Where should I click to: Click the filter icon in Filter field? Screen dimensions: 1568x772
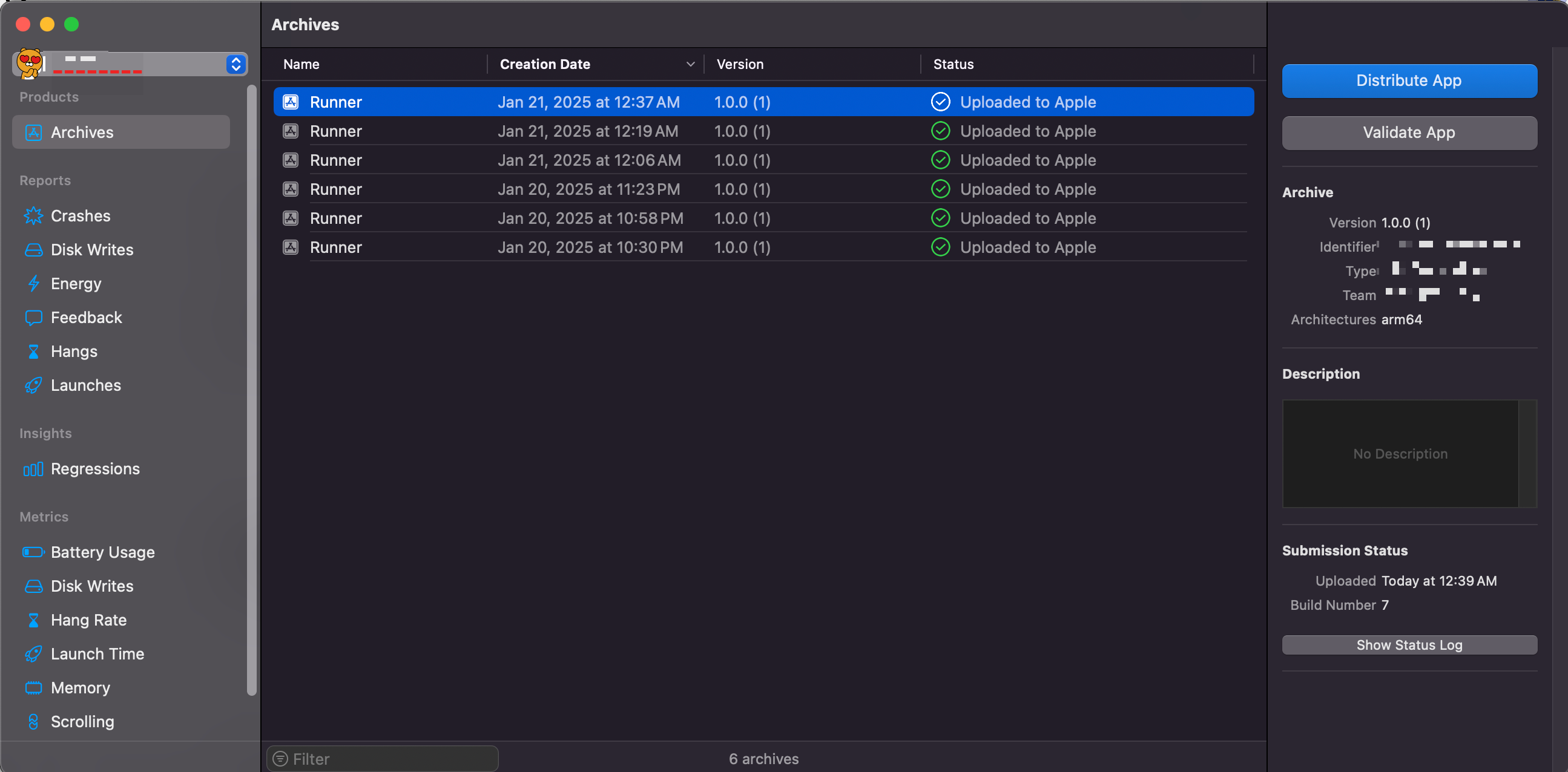pyautogui.click(x=280, y=759)
